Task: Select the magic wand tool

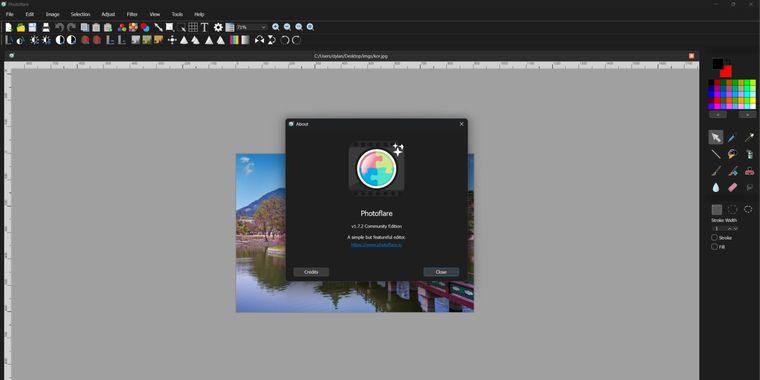Action: (749, 138)
